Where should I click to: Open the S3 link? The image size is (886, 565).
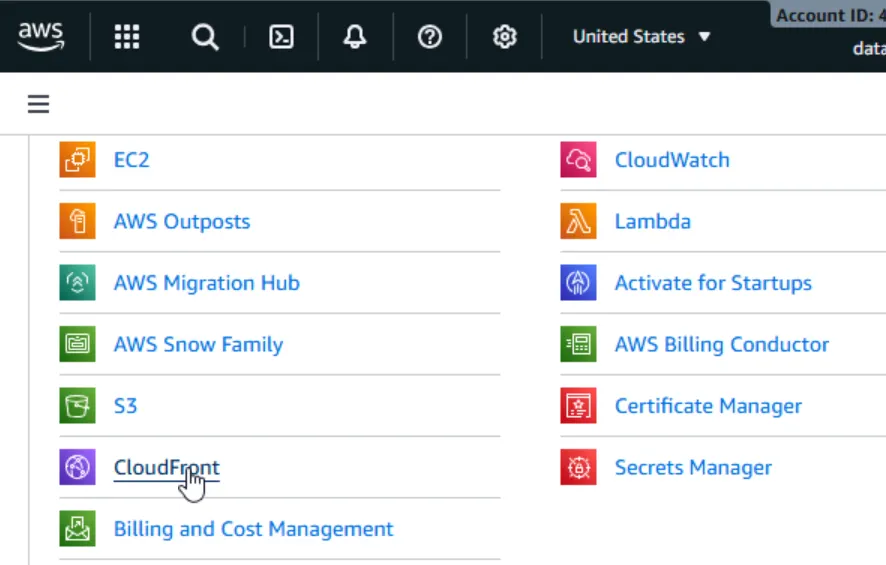pyautogui.click(x=125, y=406)
